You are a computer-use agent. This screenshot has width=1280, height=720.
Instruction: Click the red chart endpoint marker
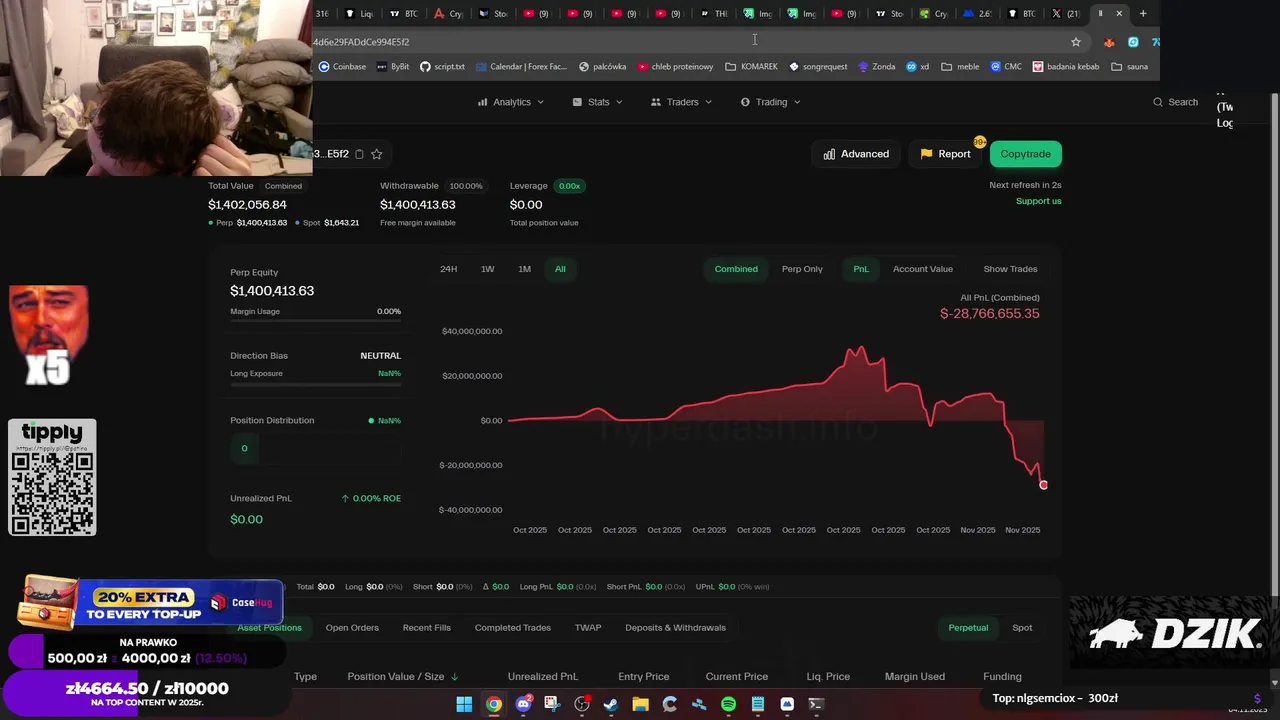click(1043, 485)
